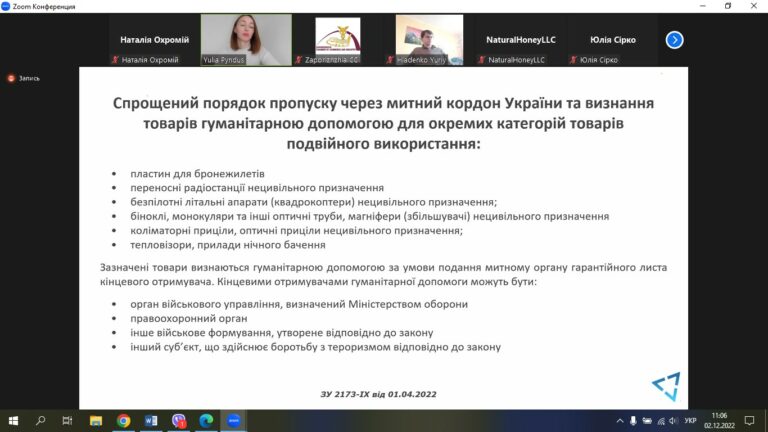Select Hladenko Yuriy video thumbnail
768x432 pixels.
point(429,40)
